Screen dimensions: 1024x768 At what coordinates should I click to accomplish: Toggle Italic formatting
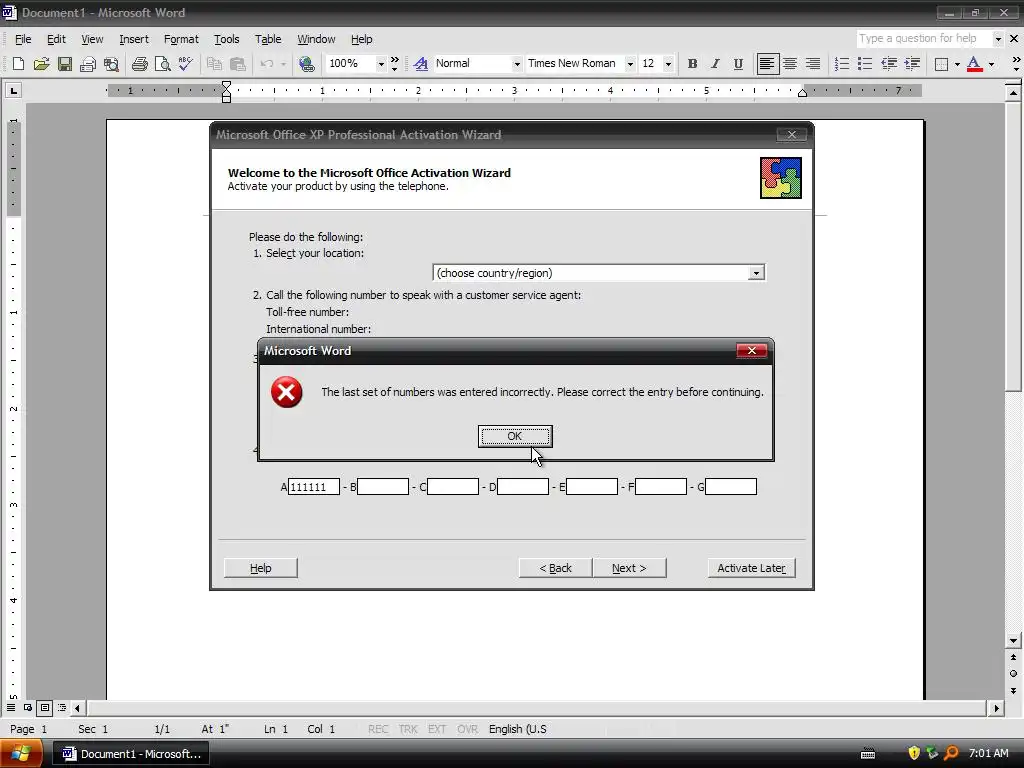pos(715,63)
